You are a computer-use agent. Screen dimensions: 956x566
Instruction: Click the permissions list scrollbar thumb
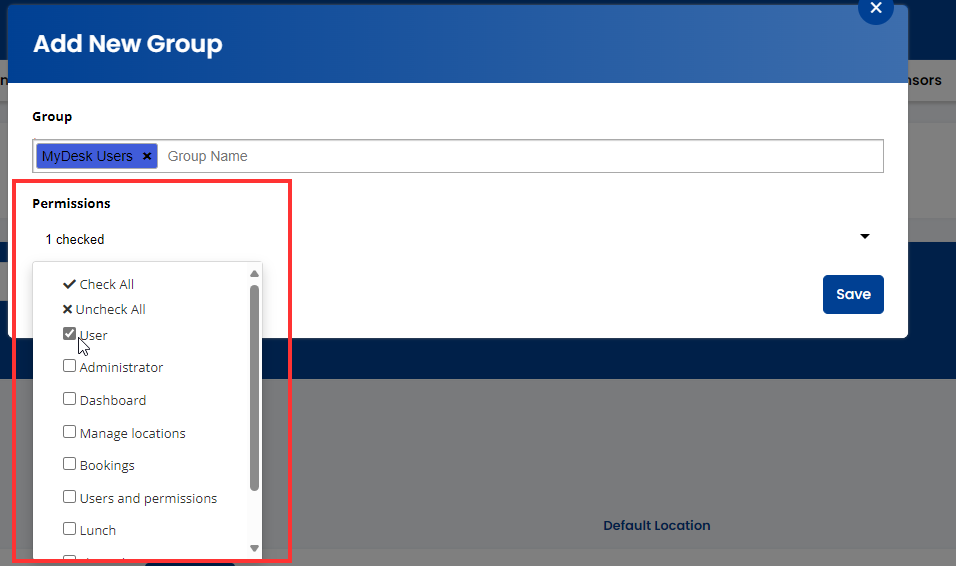254,388
